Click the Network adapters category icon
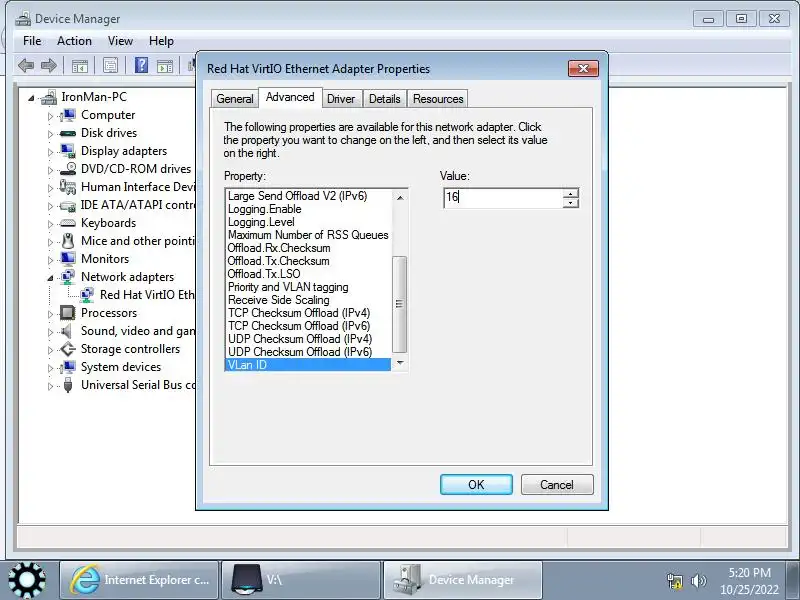Viewport: 800px width, 600px height. [68, 277]
